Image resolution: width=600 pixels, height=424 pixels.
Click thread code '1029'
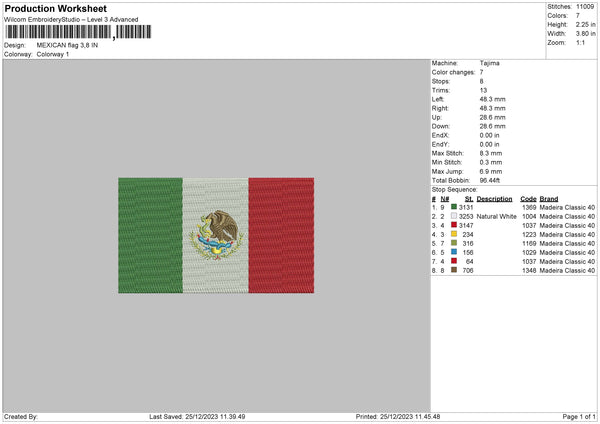[x=529, y=253]
